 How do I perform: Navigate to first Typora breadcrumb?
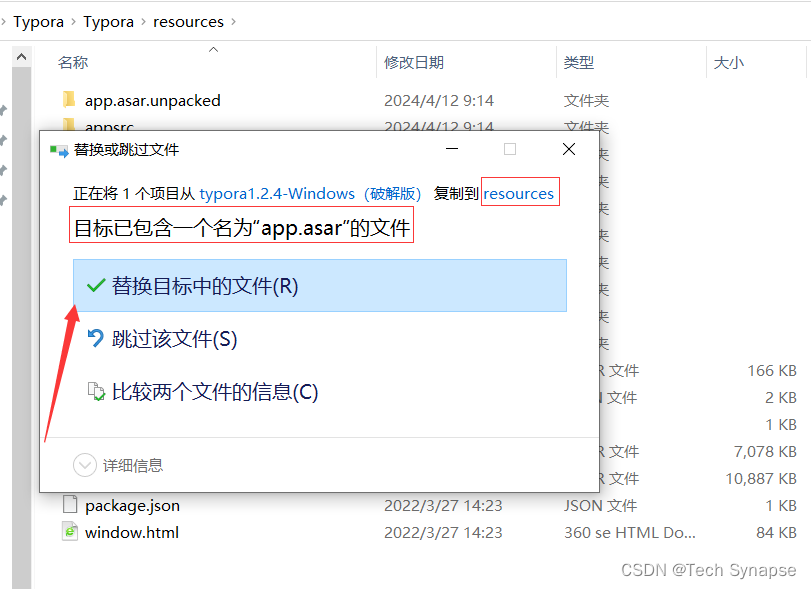click(x=38, y=22)
